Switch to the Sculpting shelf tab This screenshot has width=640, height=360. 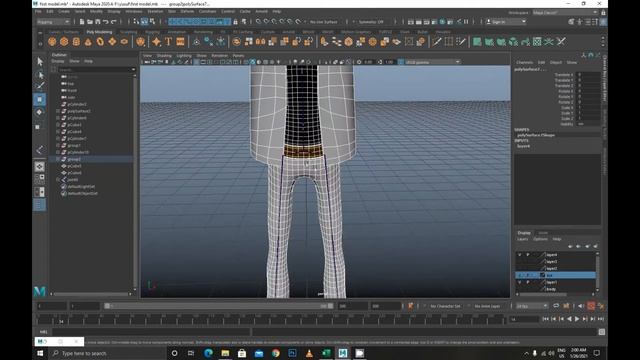(x=129, y=32)
